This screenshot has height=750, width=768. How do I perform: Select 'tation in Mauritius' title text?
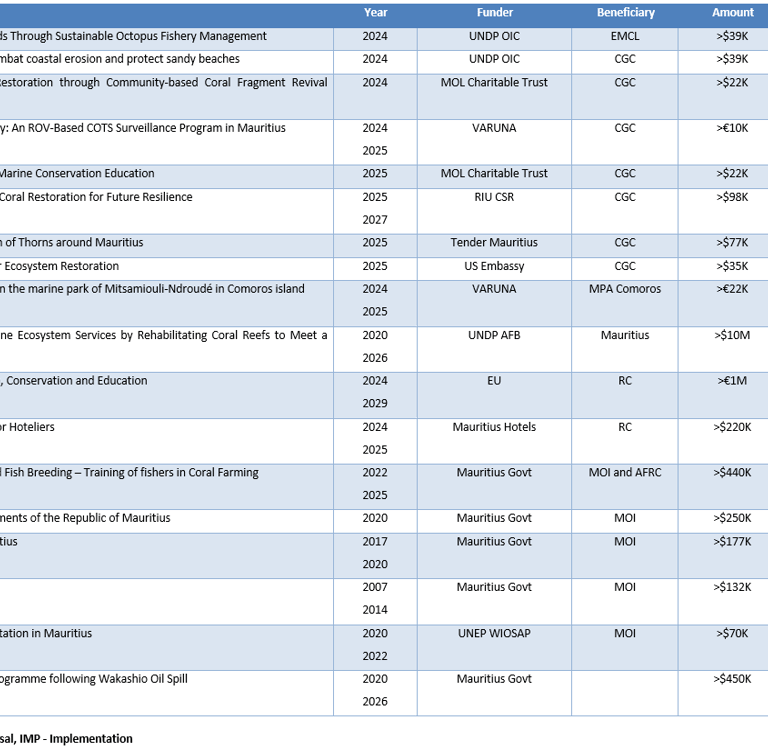[46, 633]
